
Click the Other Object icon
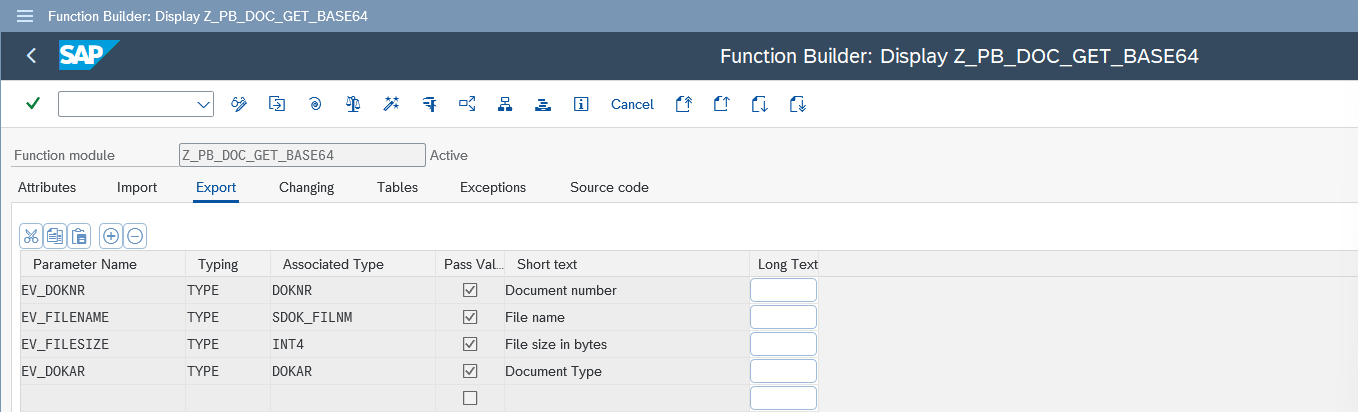[277, 104]
